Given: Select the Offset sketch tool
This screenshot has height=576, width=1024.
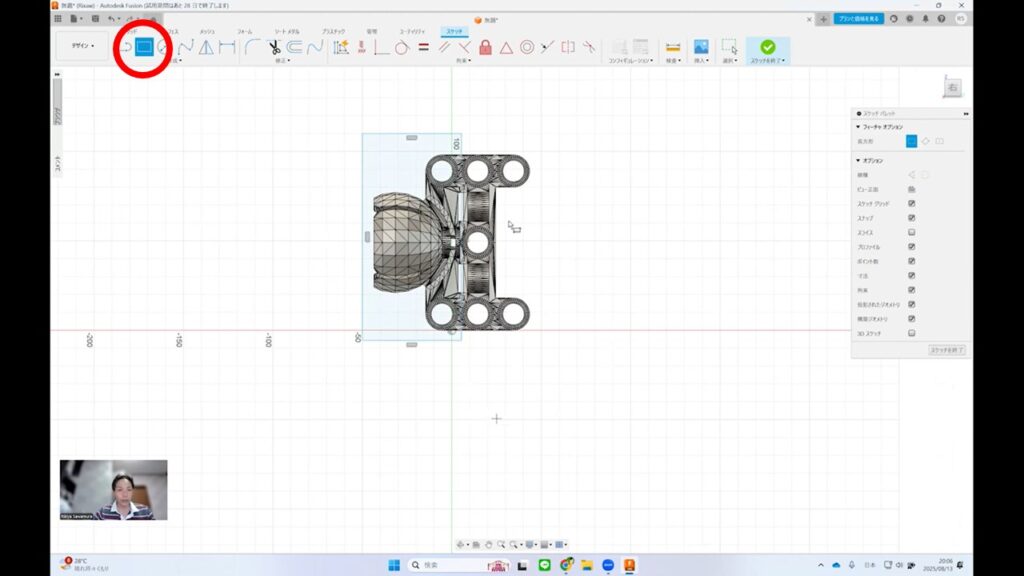Looking at the screenshot, I should [x=295, y=47].
